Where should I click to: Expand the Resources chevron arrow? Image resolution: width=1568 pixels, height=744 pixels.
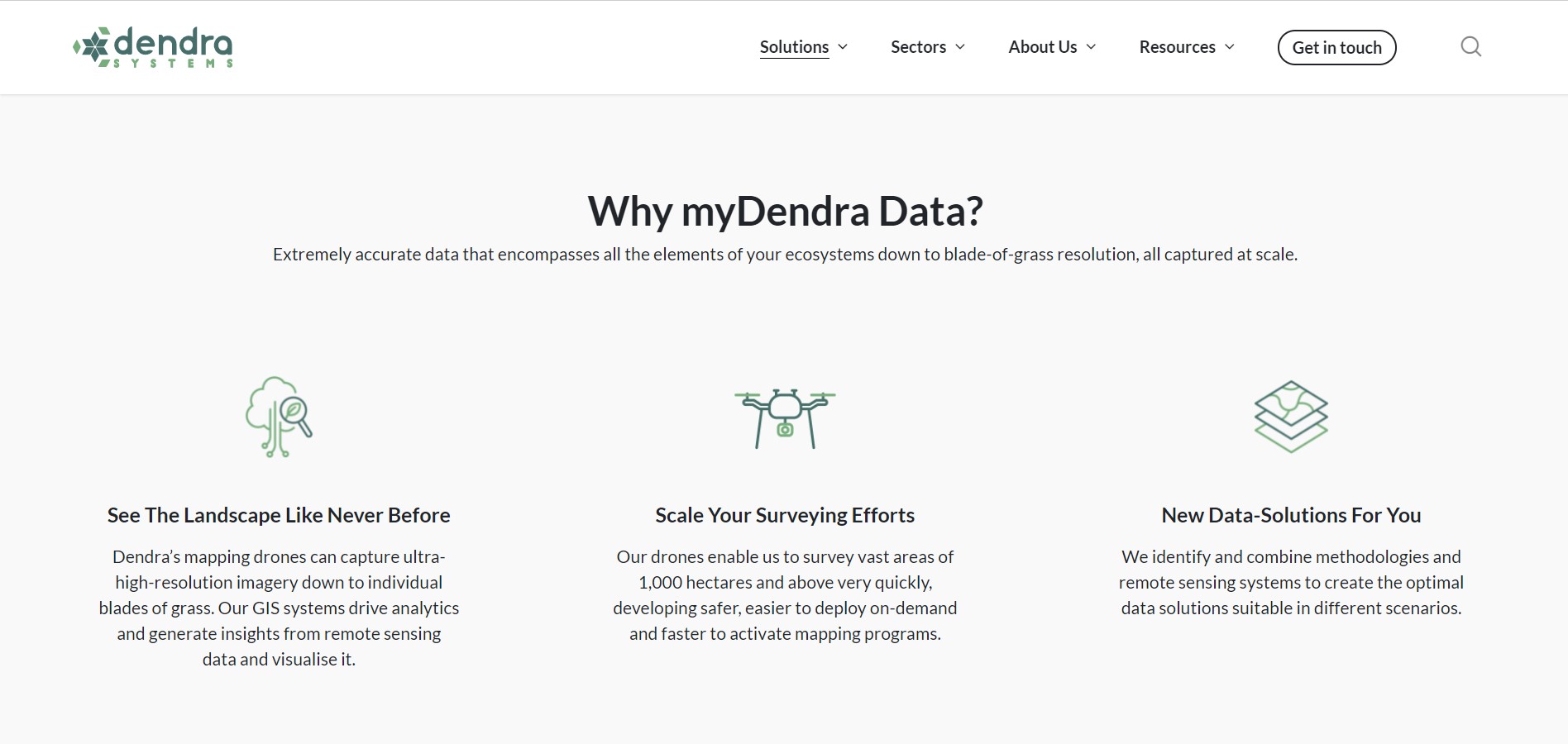pyautogui.click(x=1229, y=47)
